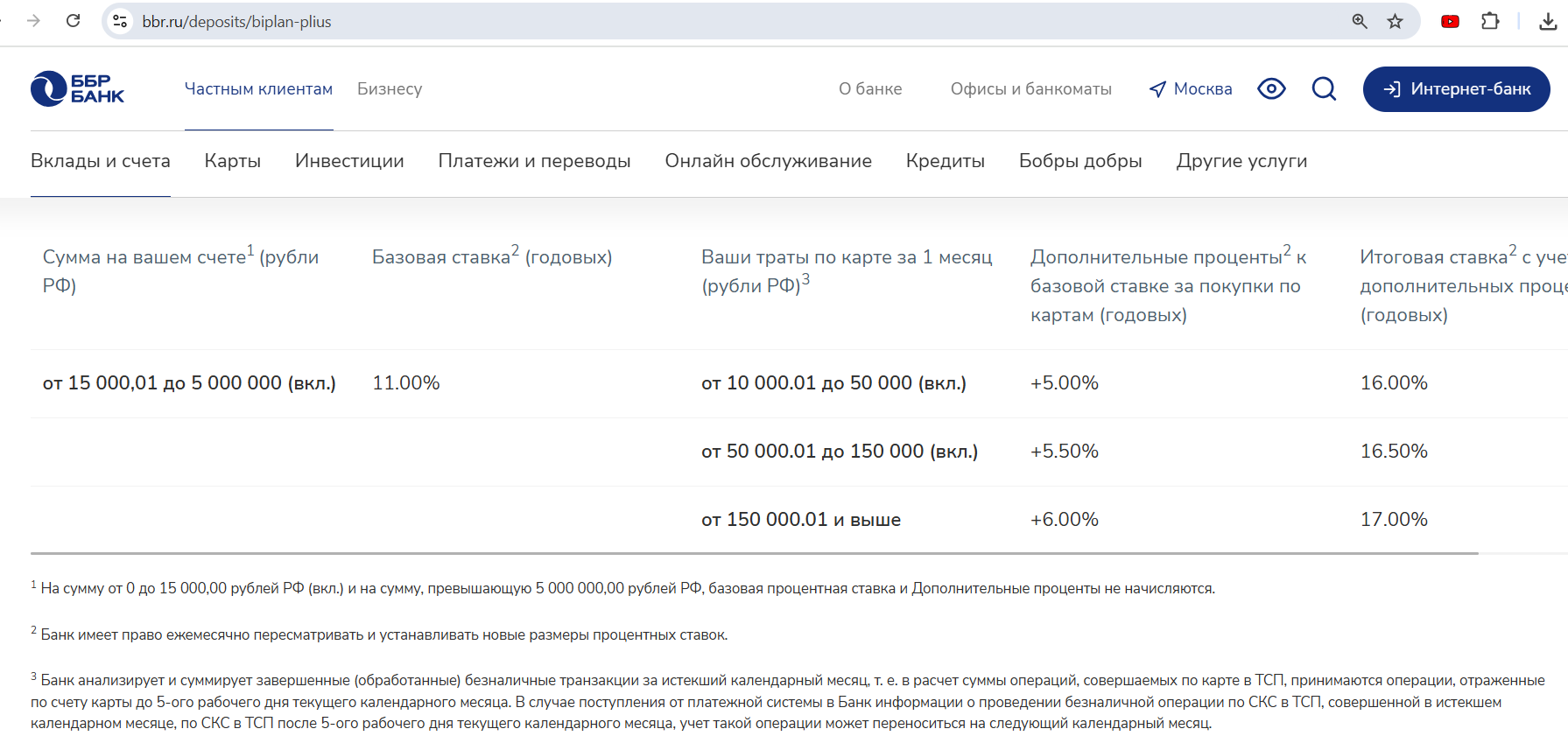
Task: Open the Инвестиции menu
Action: click(349, 161)
